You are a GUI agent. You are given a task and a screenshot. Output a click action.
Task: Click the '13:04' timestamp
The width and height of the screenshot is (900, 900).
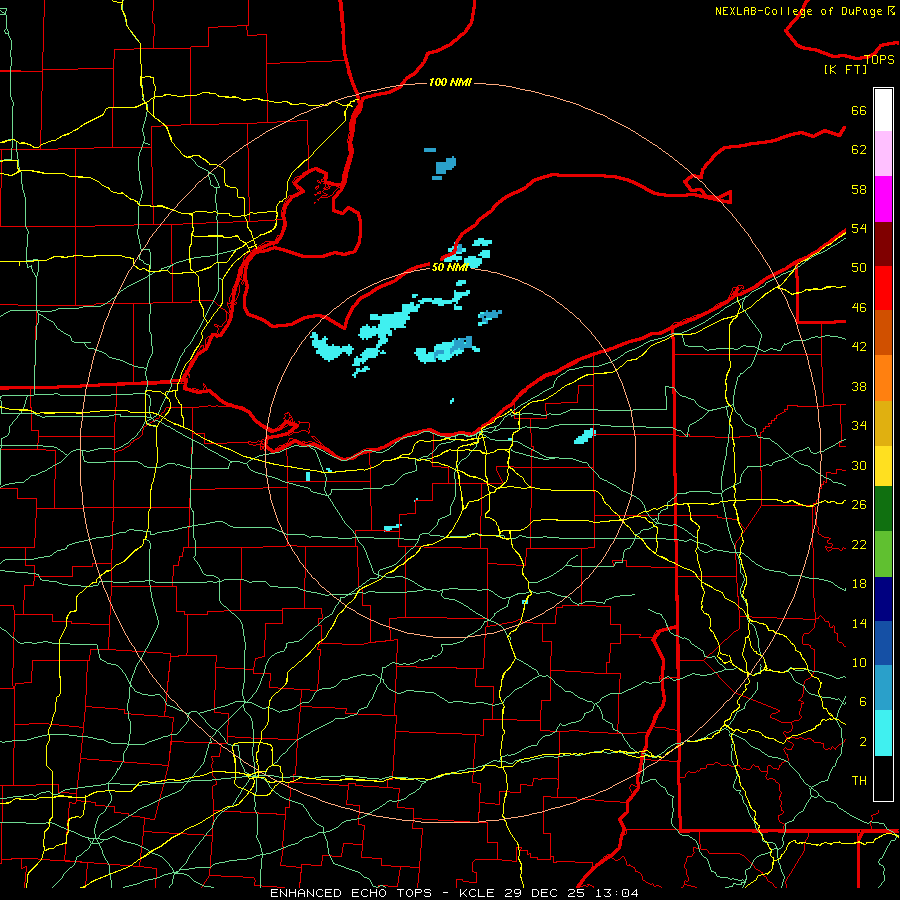click(x=618, y=893)
